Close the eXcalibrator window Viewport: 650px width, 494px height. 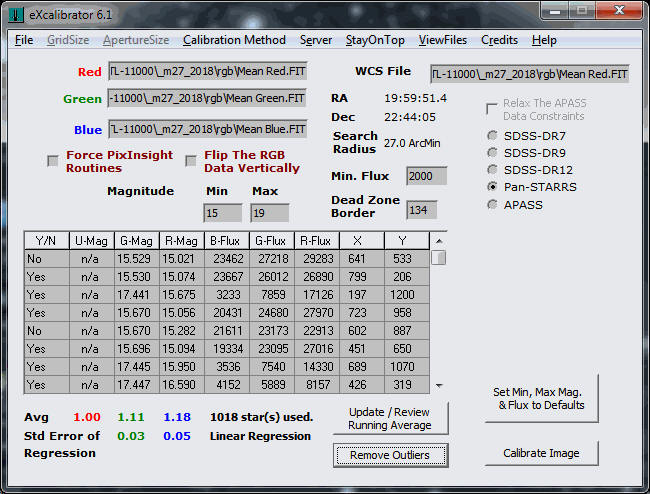(619, 11)
